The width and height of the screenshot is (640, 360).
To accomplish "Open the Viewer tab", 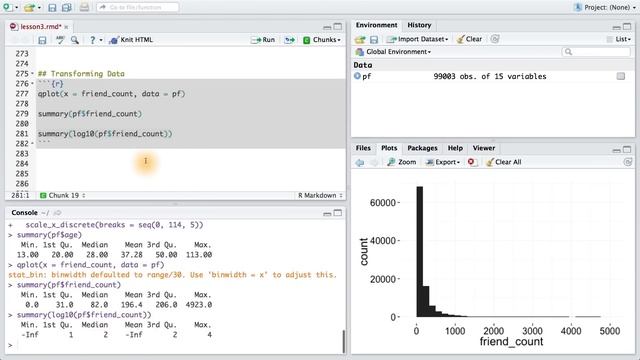I will click(484, 148).
